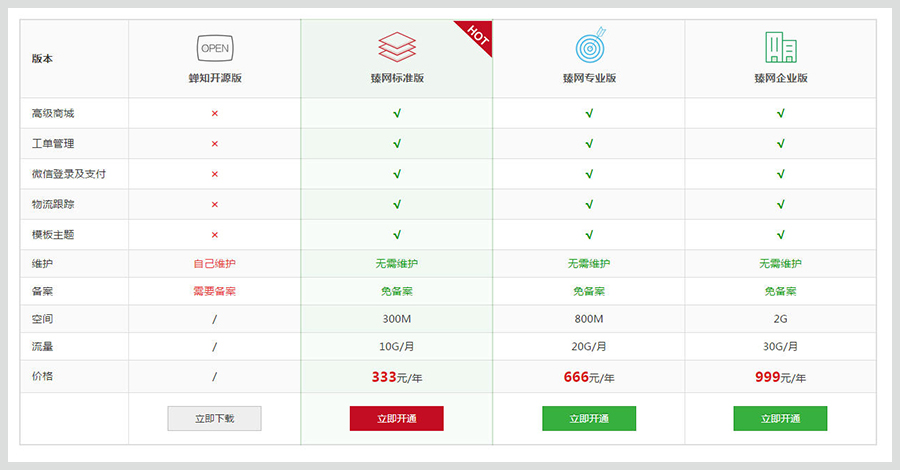Image resolution: width=900 pixels, height=470 pixels.
Task: Click the green building icon for 臻网企业版
Action: coord(781,47)
